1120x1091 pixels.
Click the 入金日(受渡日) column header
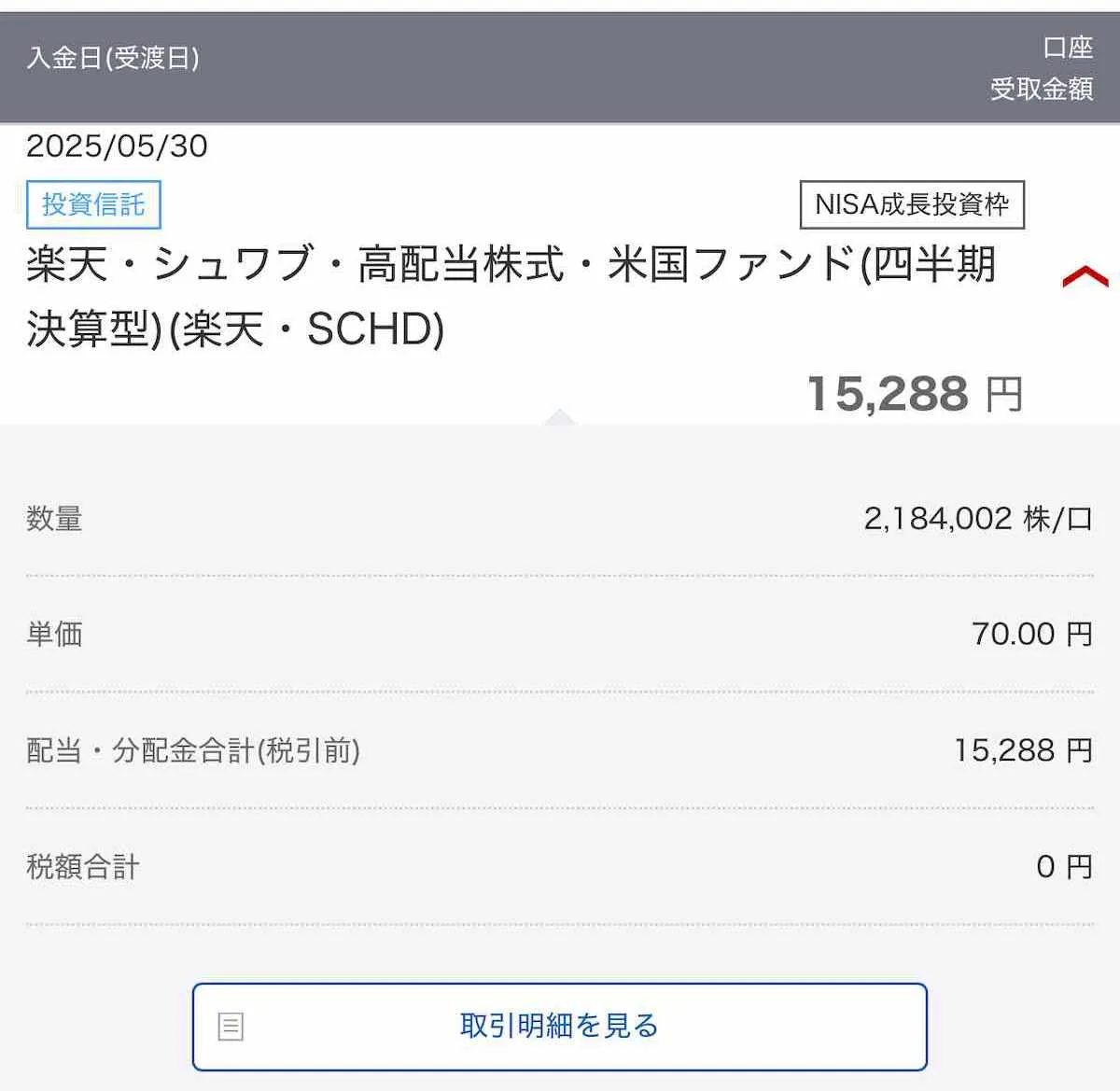pos(113,58)
